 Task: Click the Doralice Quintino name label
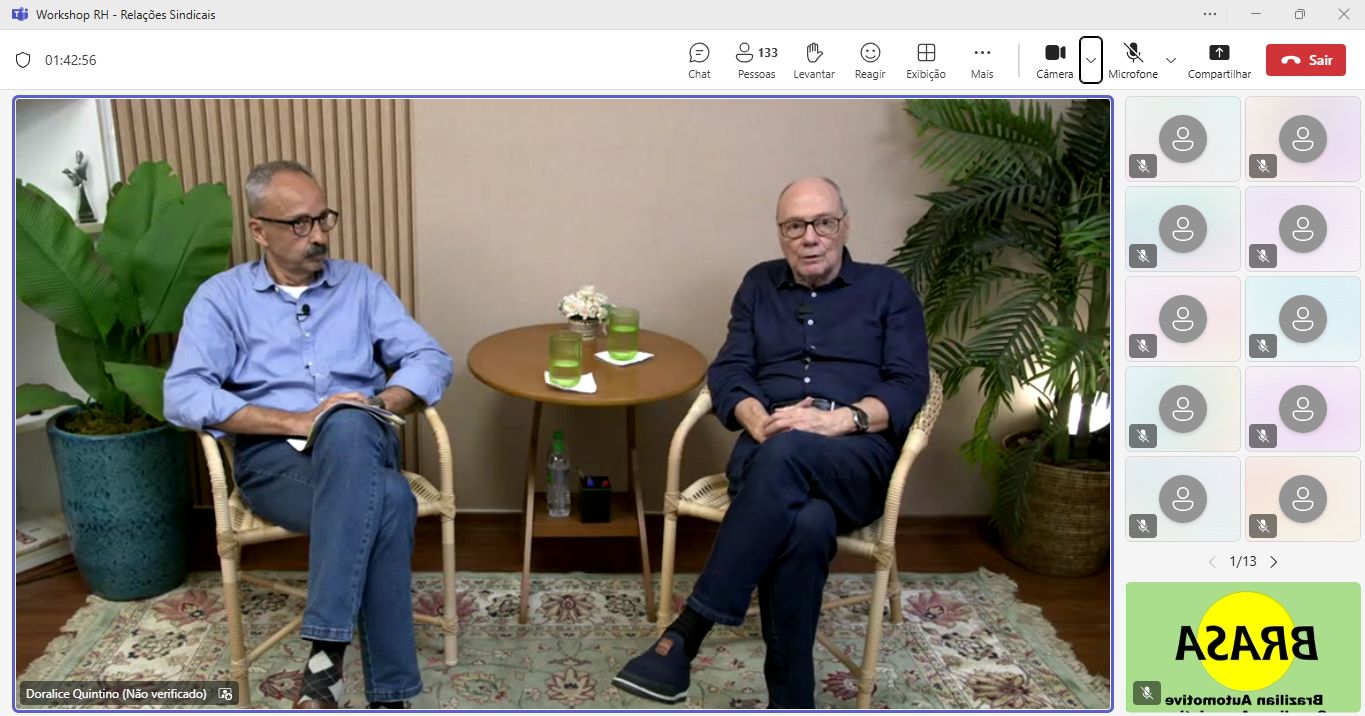click(x=116, y=693)
